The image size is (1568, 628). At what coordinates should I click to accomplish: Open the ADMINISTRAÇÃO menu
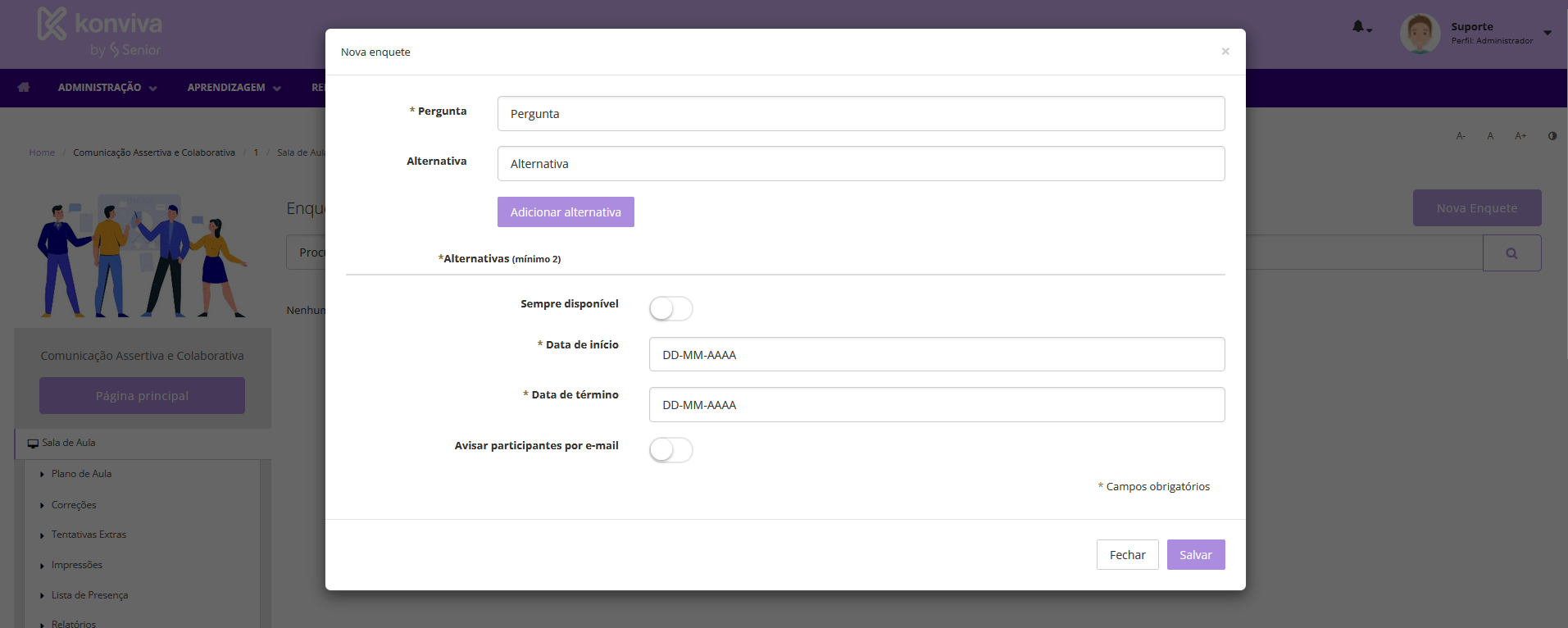107,88
